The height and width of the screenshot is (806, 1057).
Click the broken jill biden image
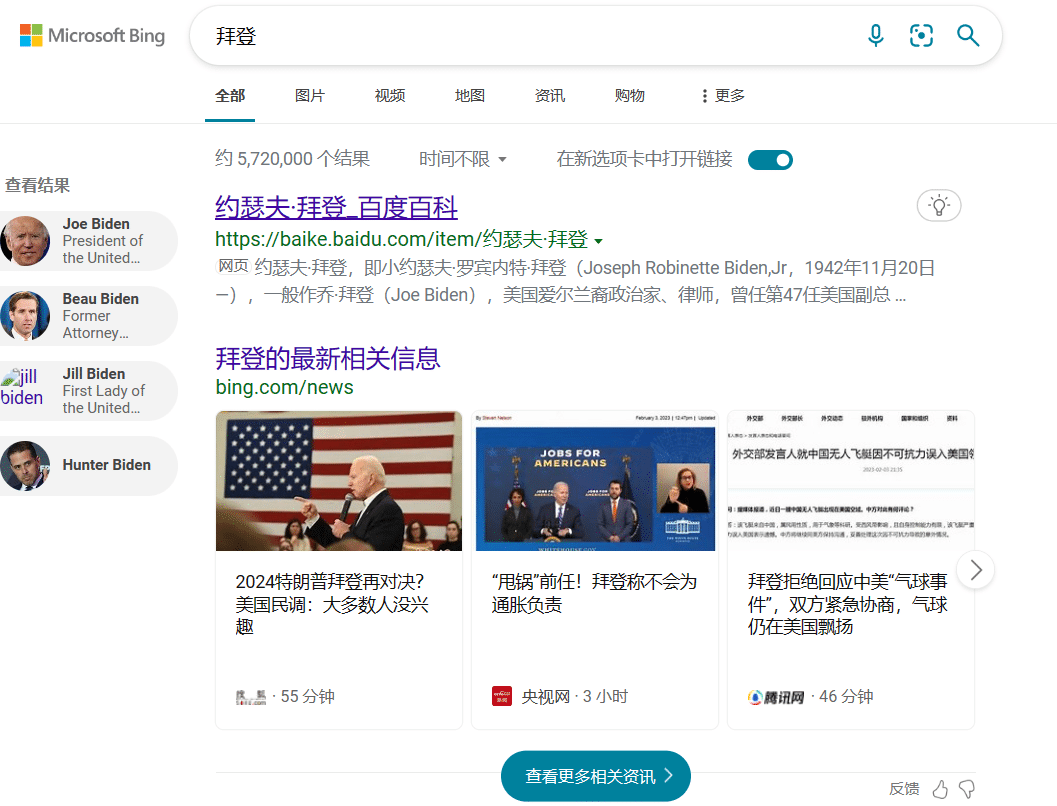[x=22, y=388]
